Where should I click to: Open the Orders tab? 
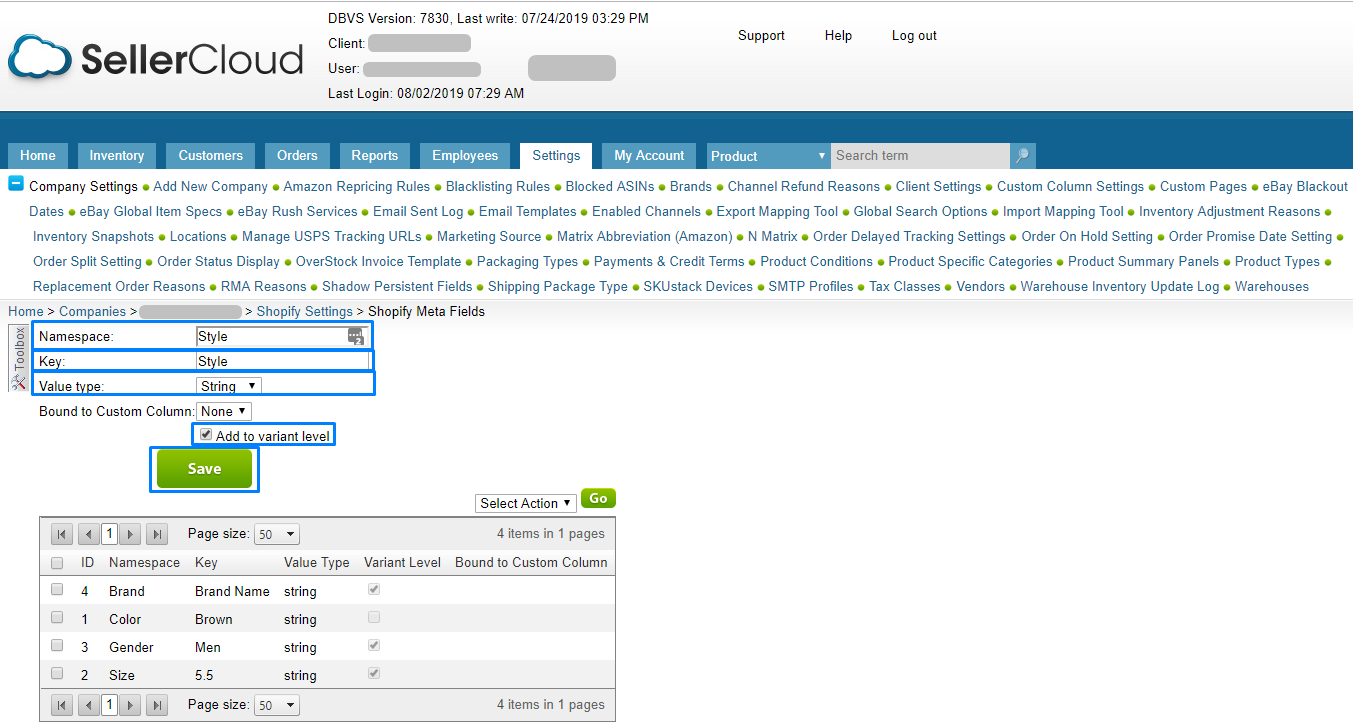click(x=297, y=156)
